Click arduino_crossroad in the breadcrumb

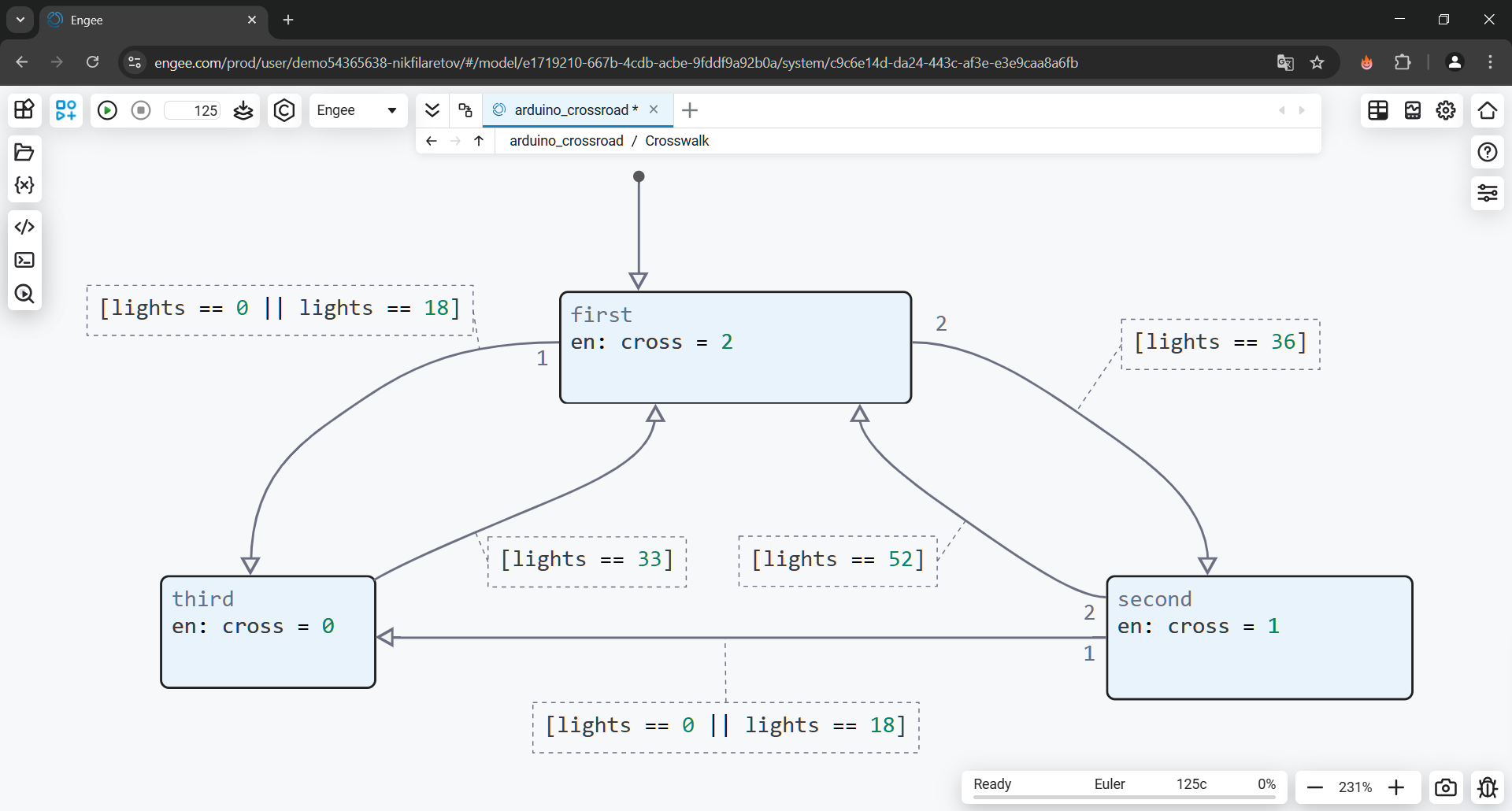pos(566,141)
